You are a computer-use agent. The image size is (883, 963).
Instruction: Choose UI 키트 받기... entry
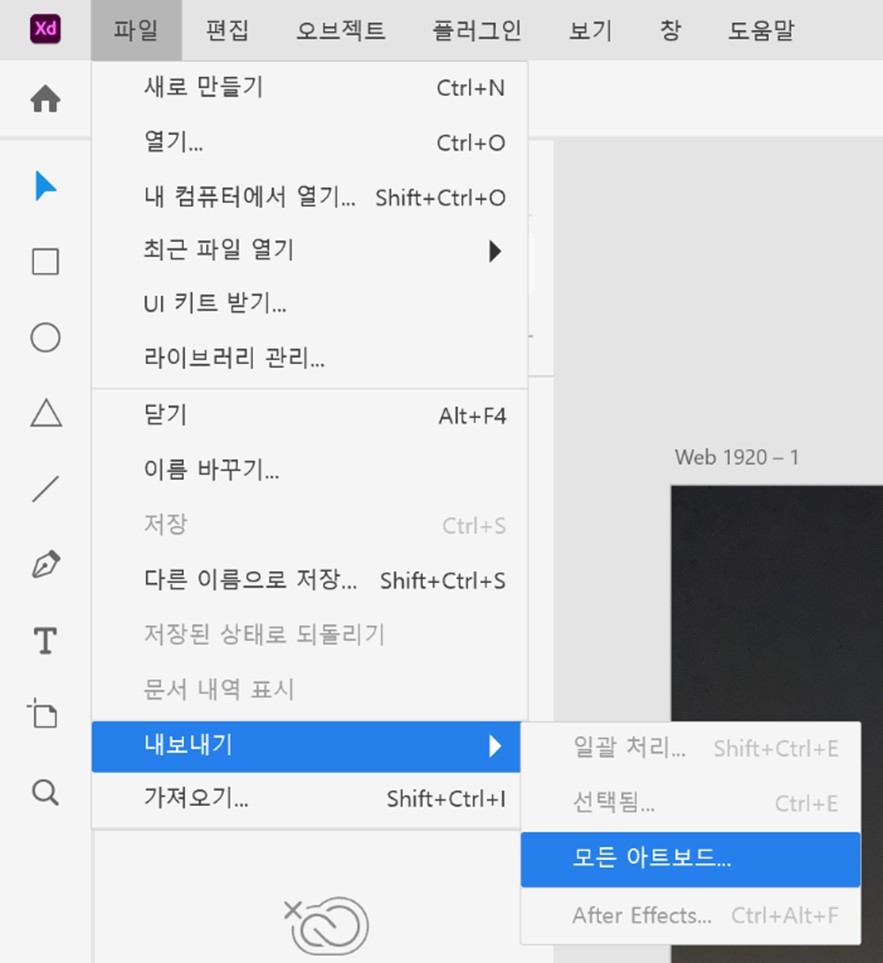click(x=309, y=303)
